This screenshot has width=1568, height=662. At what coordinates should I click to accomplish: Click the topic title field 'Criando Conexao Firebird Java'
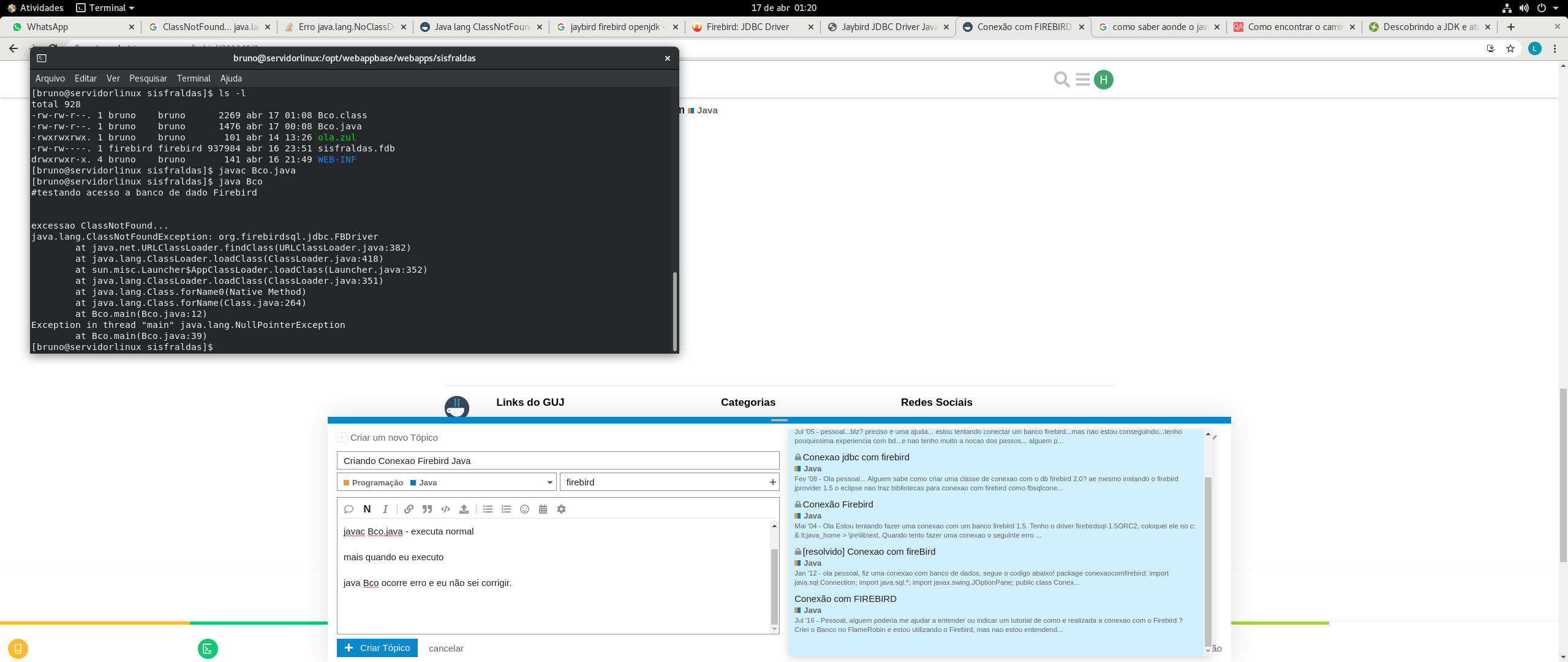(x=558, y=461)
